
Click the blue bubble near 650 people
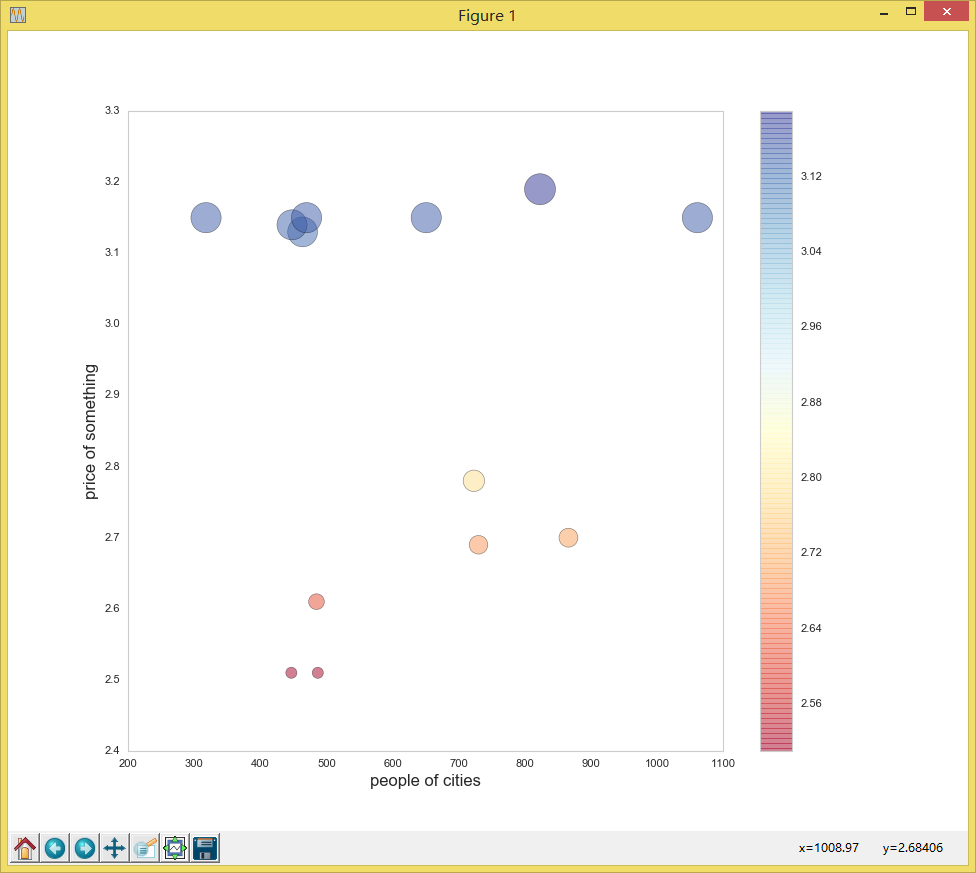coord(426,218)
